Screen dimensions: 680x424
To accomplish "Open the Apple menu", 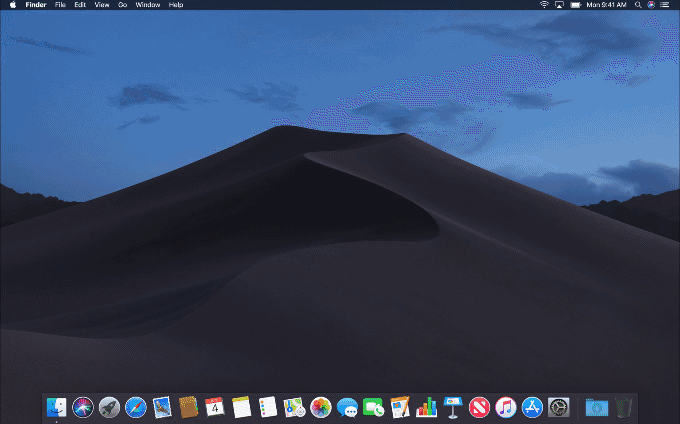I will click(13, 5).
